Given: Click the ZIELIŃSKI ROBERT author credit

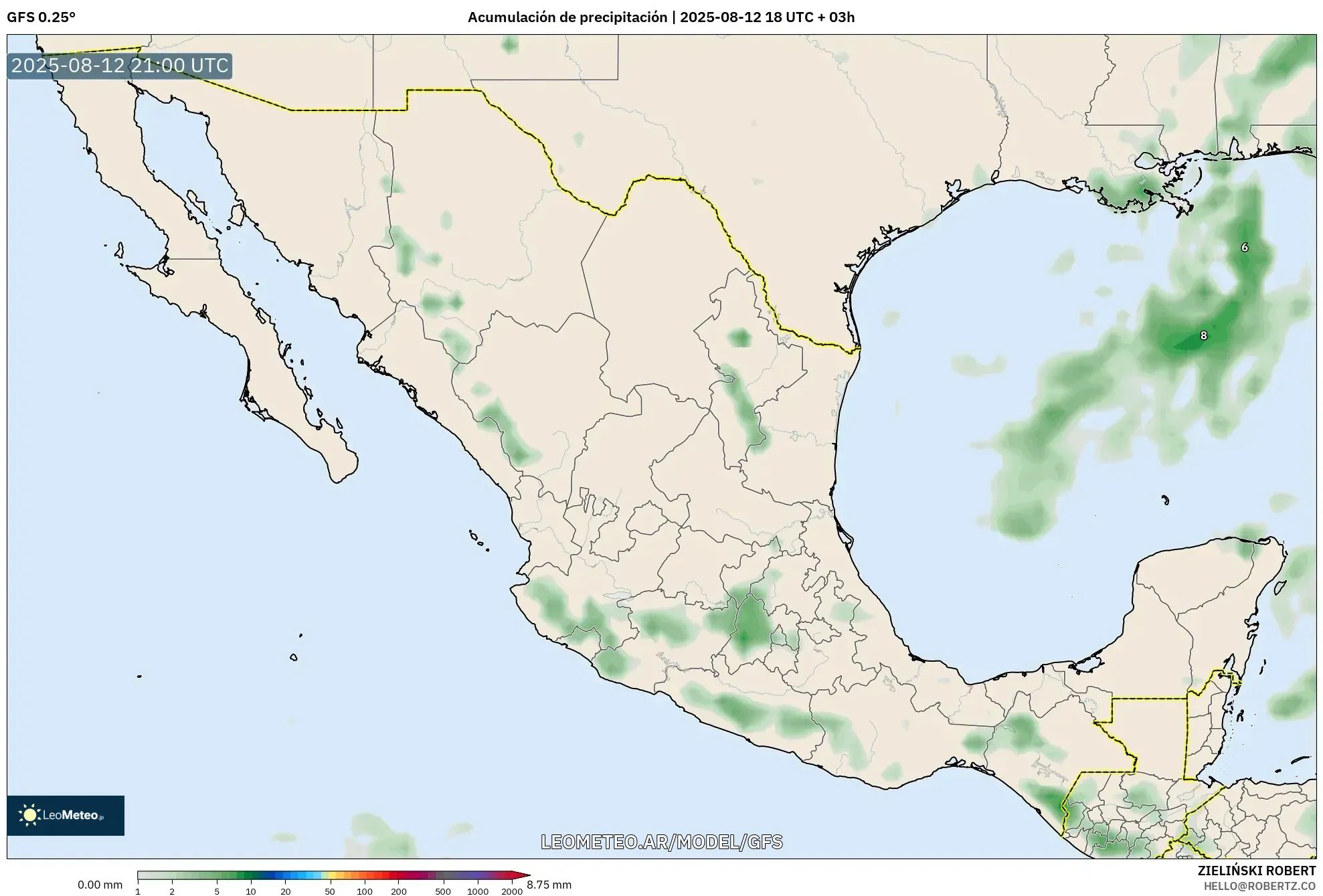Looking at the screenshot, I should [1257, 871].
